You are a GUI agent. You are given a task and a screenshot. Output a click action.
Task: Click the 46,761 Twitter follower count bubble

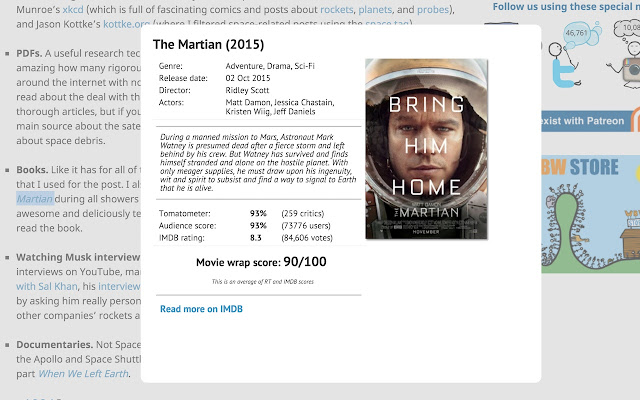click(x=578, y=33)
